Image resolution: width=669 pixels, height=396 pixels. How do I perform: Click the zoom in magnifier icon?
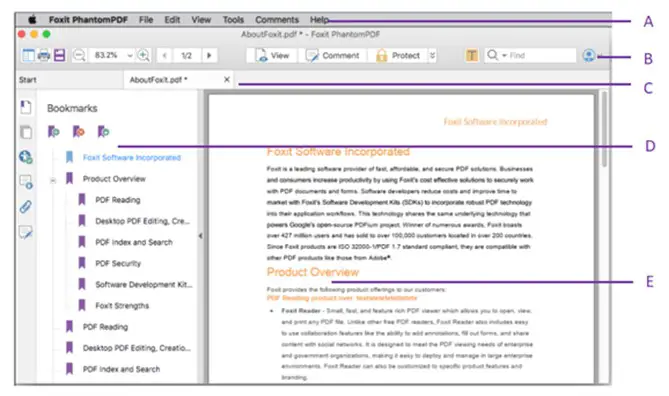point(144,55)
